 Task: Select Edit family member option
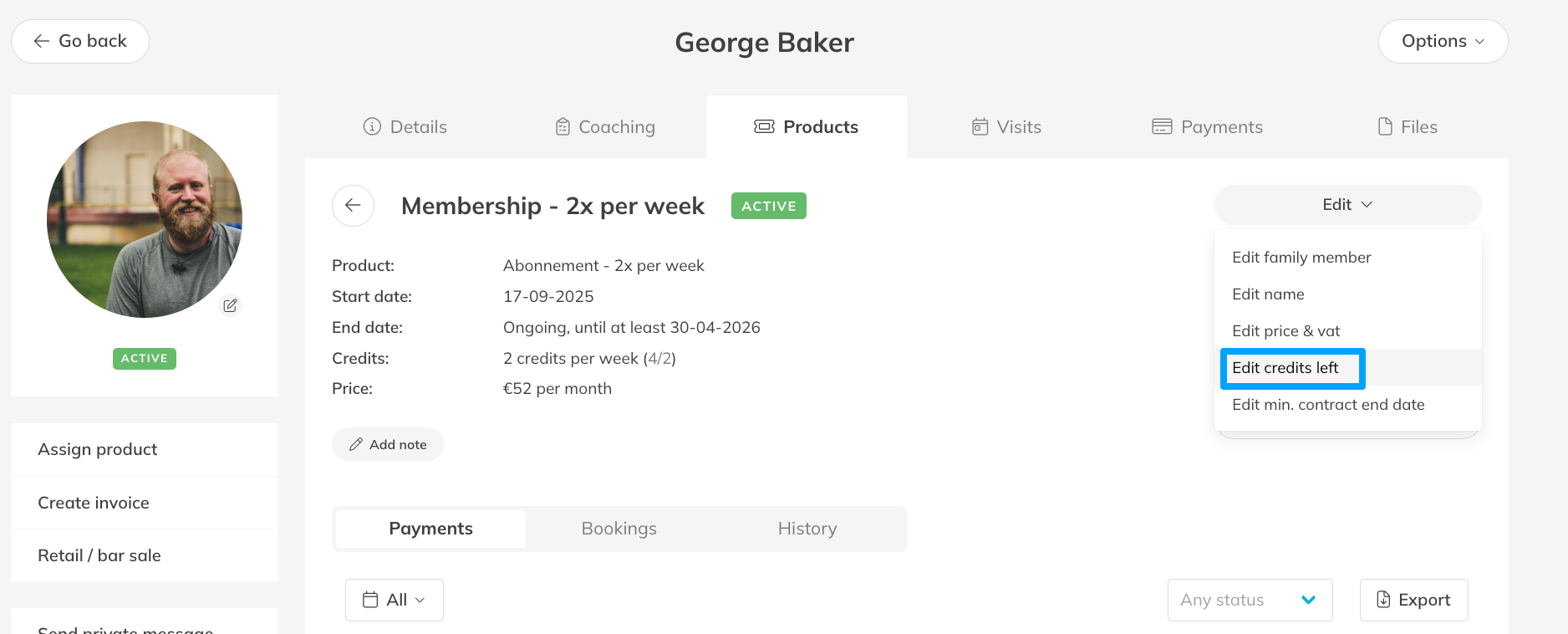1301,258
